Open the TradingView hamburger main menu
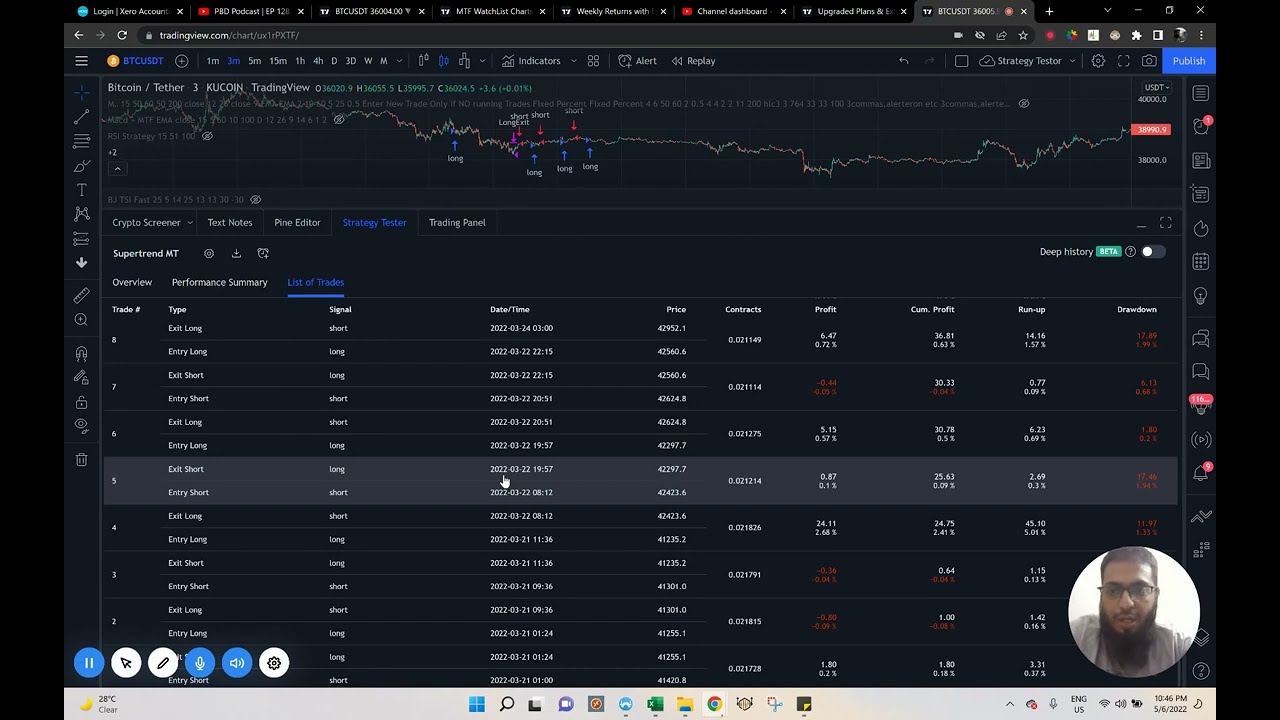The width and height of the screenshot is (1280, 720). pyautogui.click(x=81, y=61)
